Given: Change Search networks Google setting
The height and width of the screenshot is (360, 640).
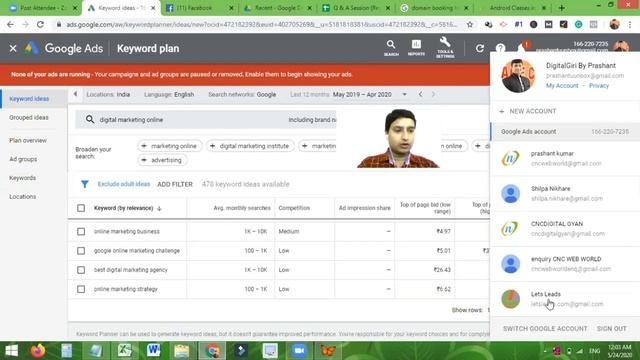Looking at the screenshot, I should [x=242, y=94].
